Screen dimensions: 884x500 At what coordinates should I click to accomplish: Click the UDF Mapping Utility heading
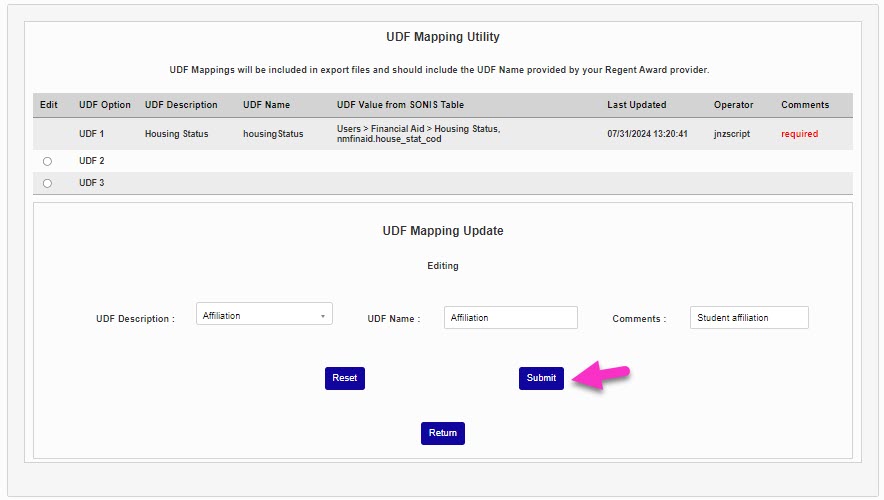(x=442, y=37)
